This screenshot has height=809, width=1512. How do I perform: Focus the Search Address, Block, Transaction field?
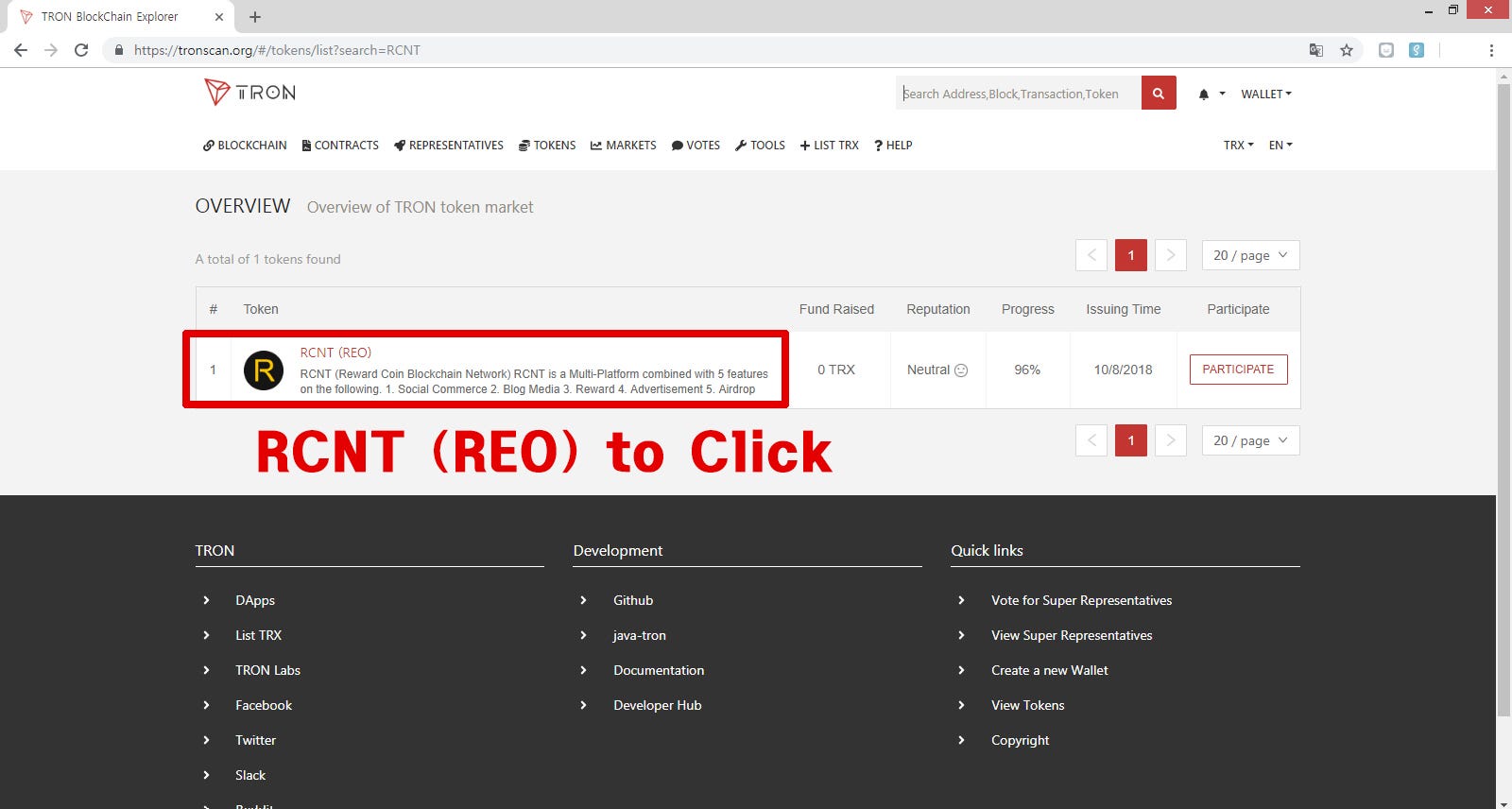pos(1019,93)
